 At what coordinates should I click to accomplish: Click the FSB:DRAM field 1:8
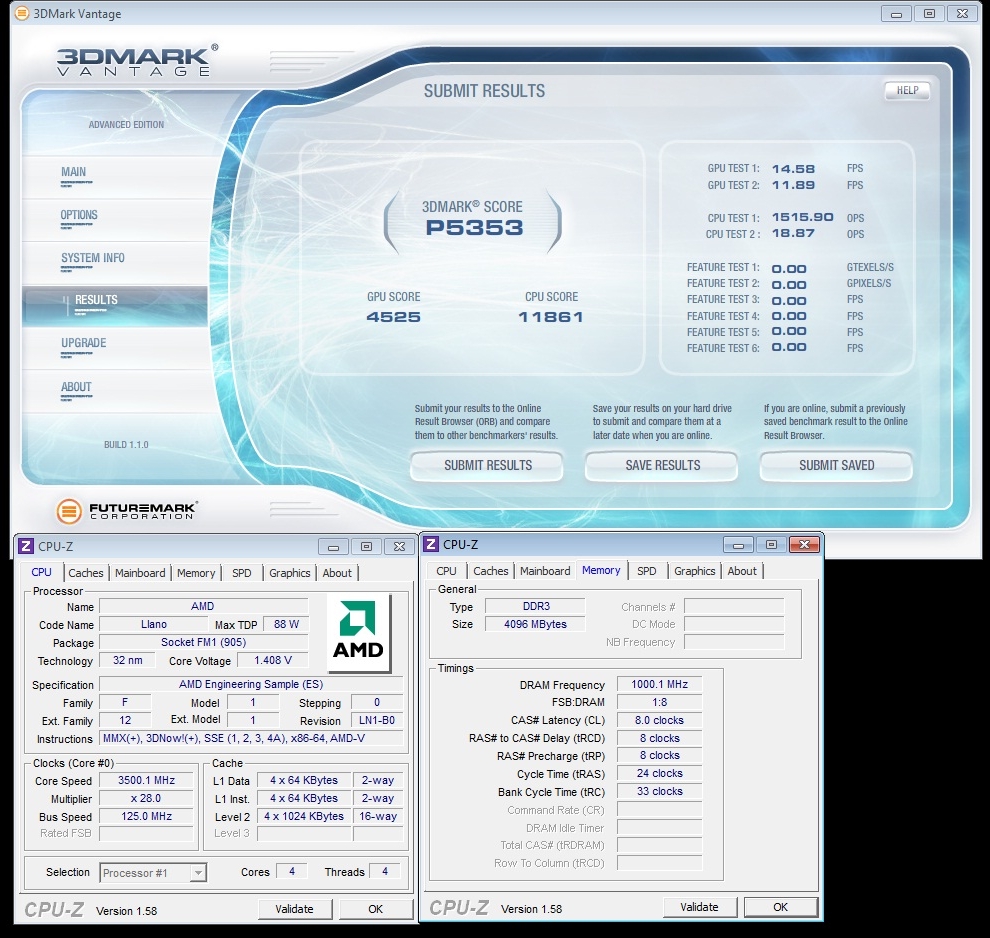[660, 702]
